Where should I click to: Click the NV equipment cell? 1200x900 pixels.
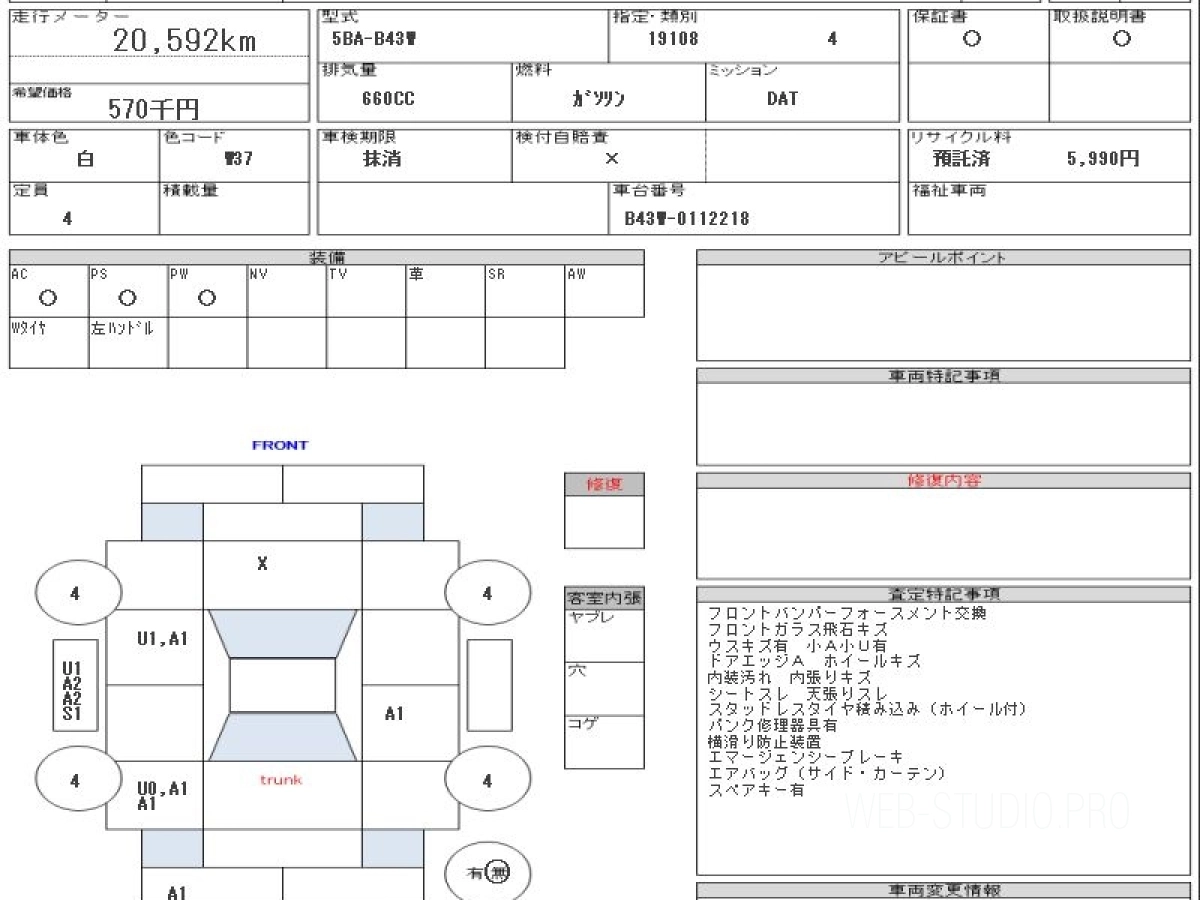pyautogui.click(x=287, y=291)
